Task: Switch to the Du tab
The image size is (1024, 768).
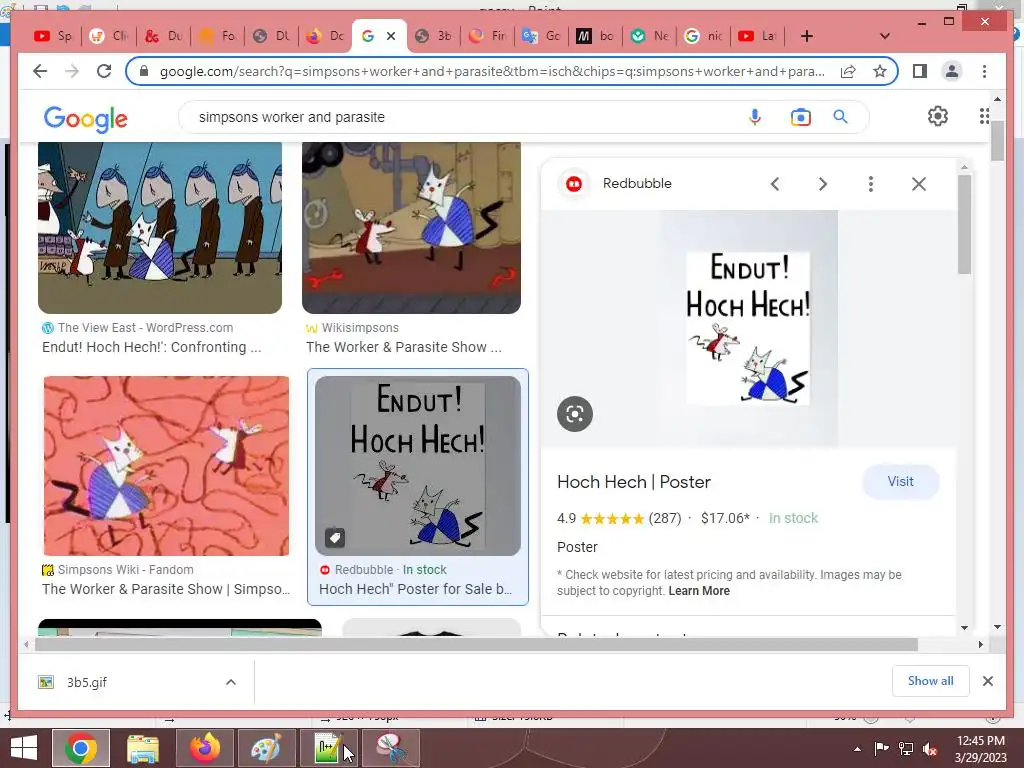Action: click(x=163, y=36)
